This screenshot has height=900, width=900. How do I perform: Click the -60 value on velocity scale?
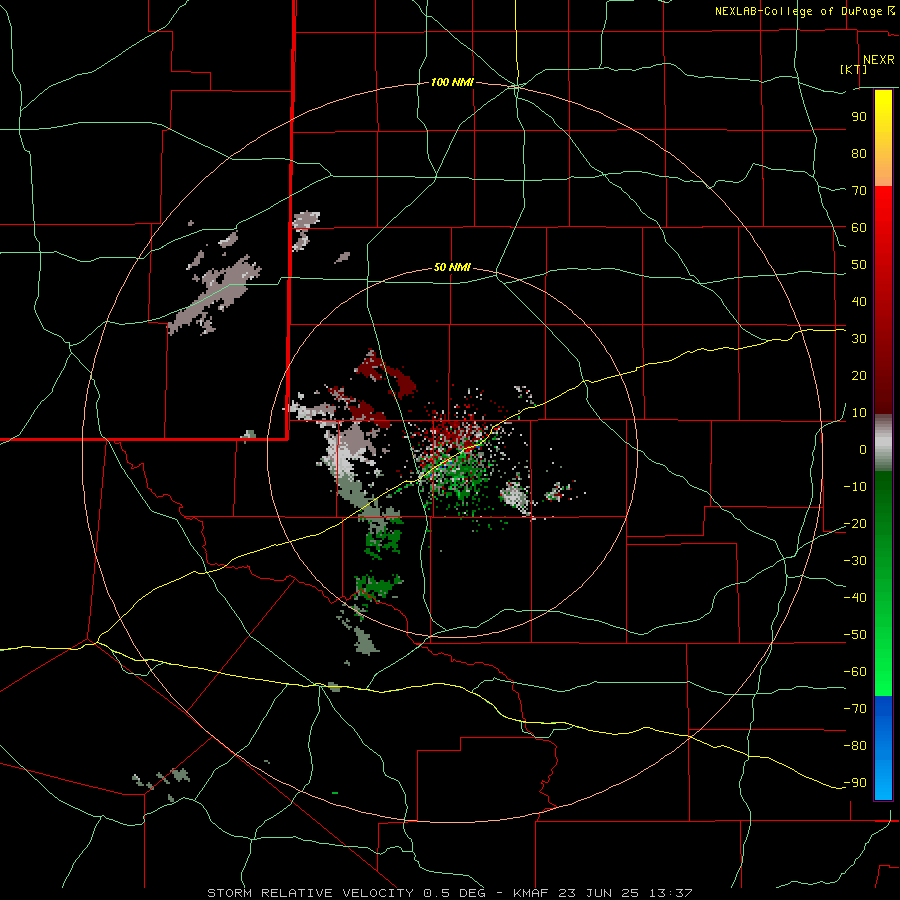click(855, 672)
